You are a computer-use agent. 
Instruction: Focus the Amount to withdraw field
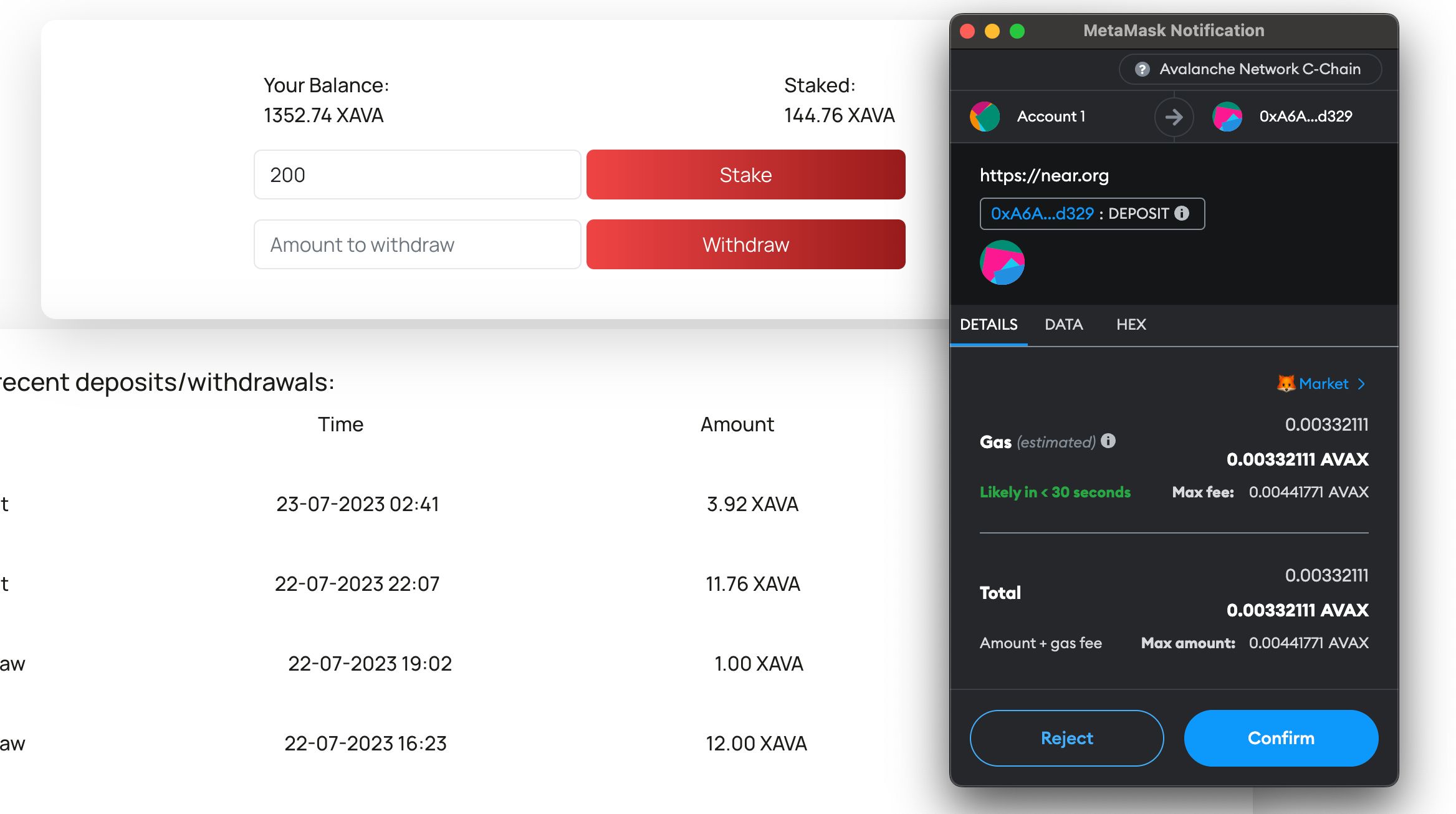(x=417, y=244)
